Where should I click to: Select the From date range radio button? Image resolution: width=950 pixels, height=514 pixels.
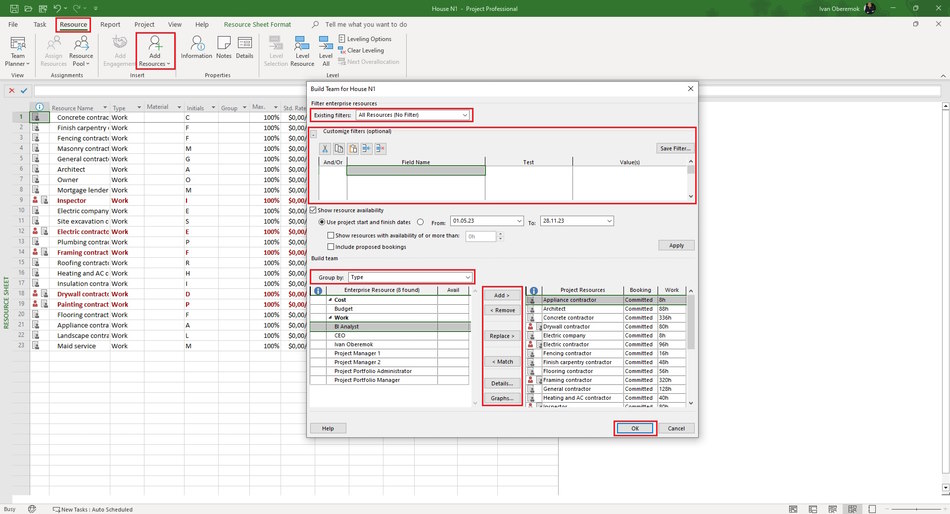(x=420, y=222)
